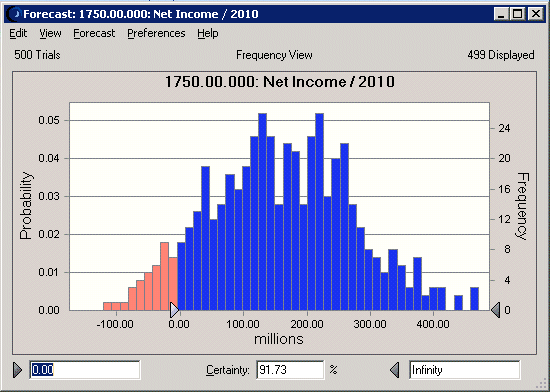Click the '100.00' x-axis value
550x392 pixels.
click(x=243, y=324)
